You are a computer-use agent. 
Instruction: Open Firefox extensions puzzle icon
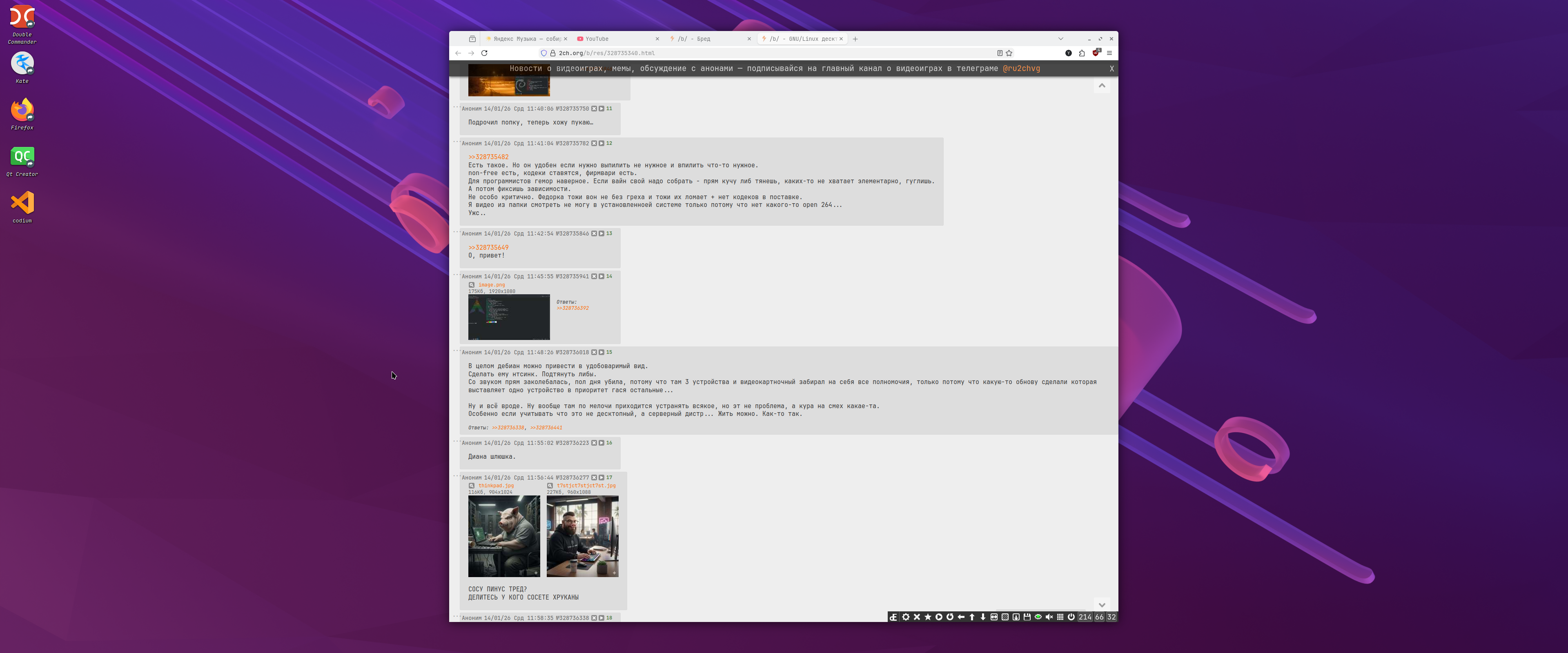1082,53
